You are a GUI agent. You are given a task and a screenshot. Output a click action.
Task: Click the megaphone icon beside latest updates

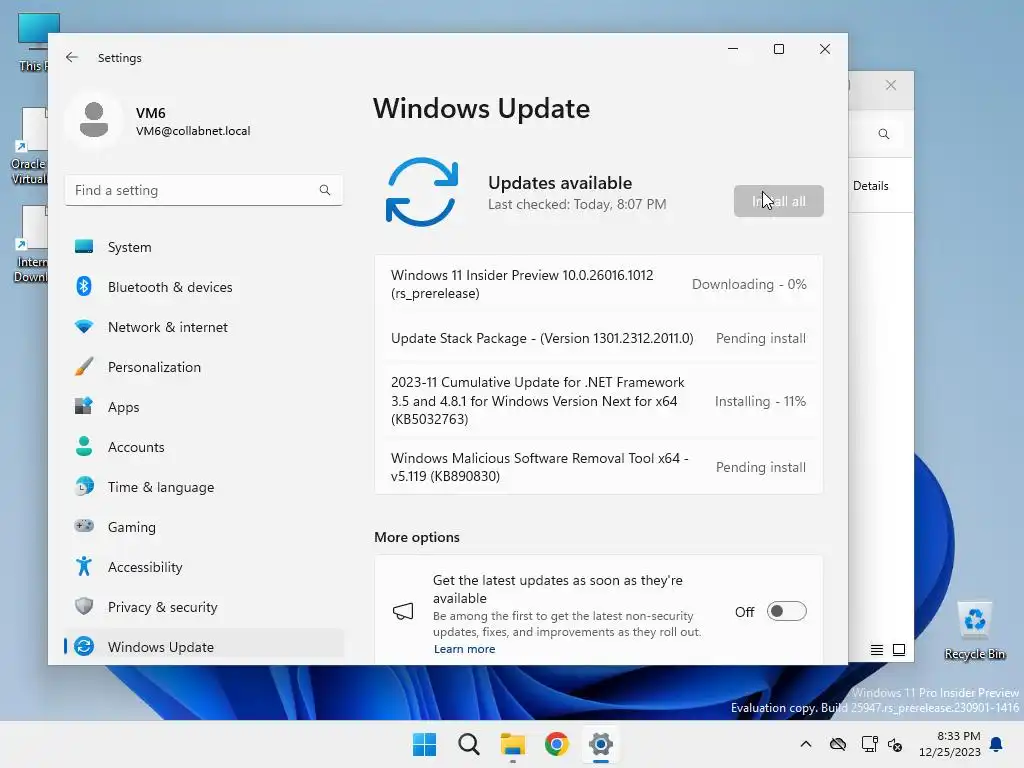(x=403, y=611)
